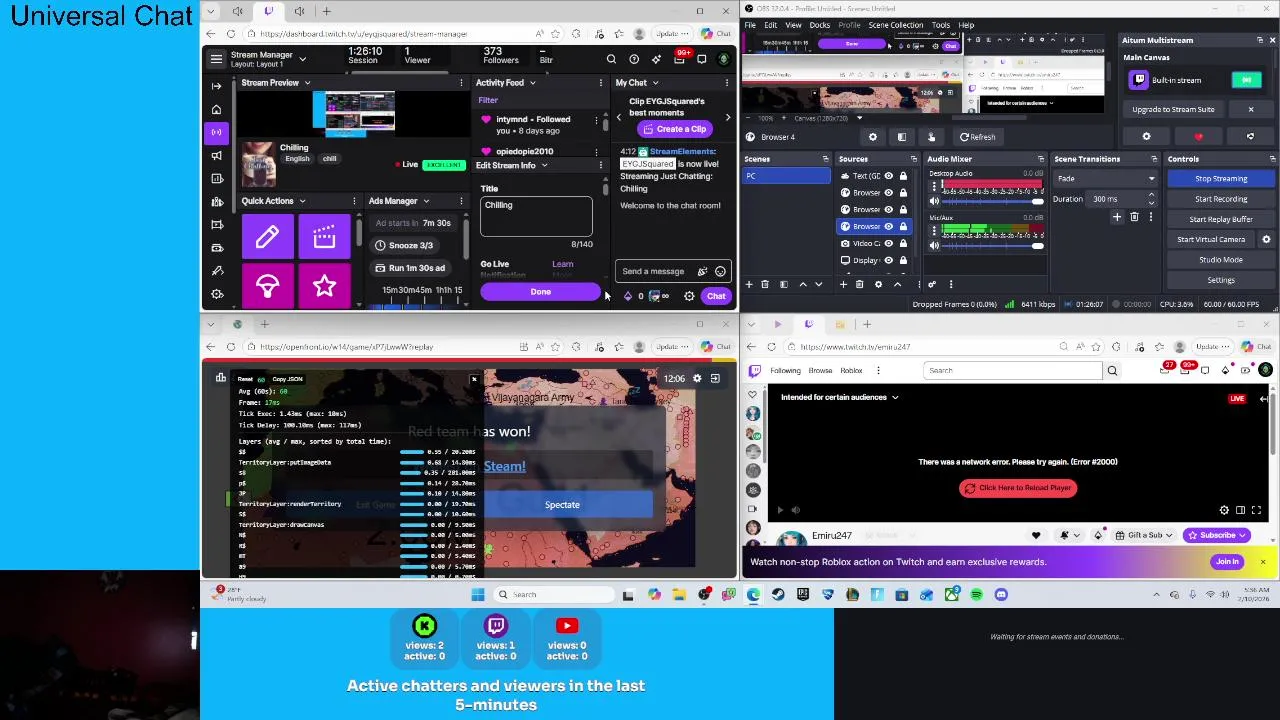Screen dimensions: 1280x720
Task: Open Following tab on Twitch
Action: click(x=785, y=371)
